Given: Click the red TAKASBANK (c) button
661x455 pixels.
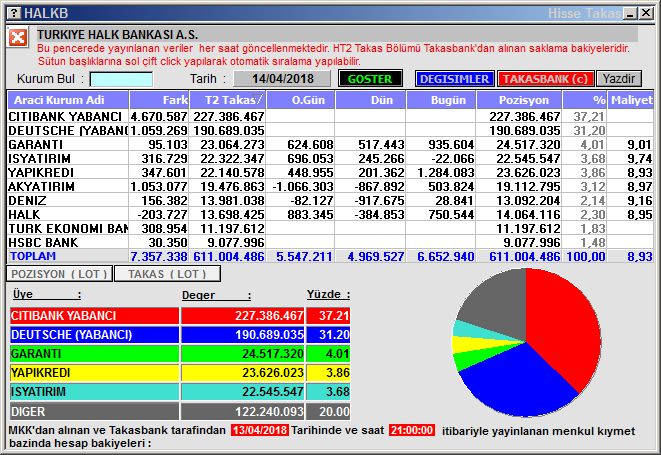Looking at the screenshot, I should [545, 79].
